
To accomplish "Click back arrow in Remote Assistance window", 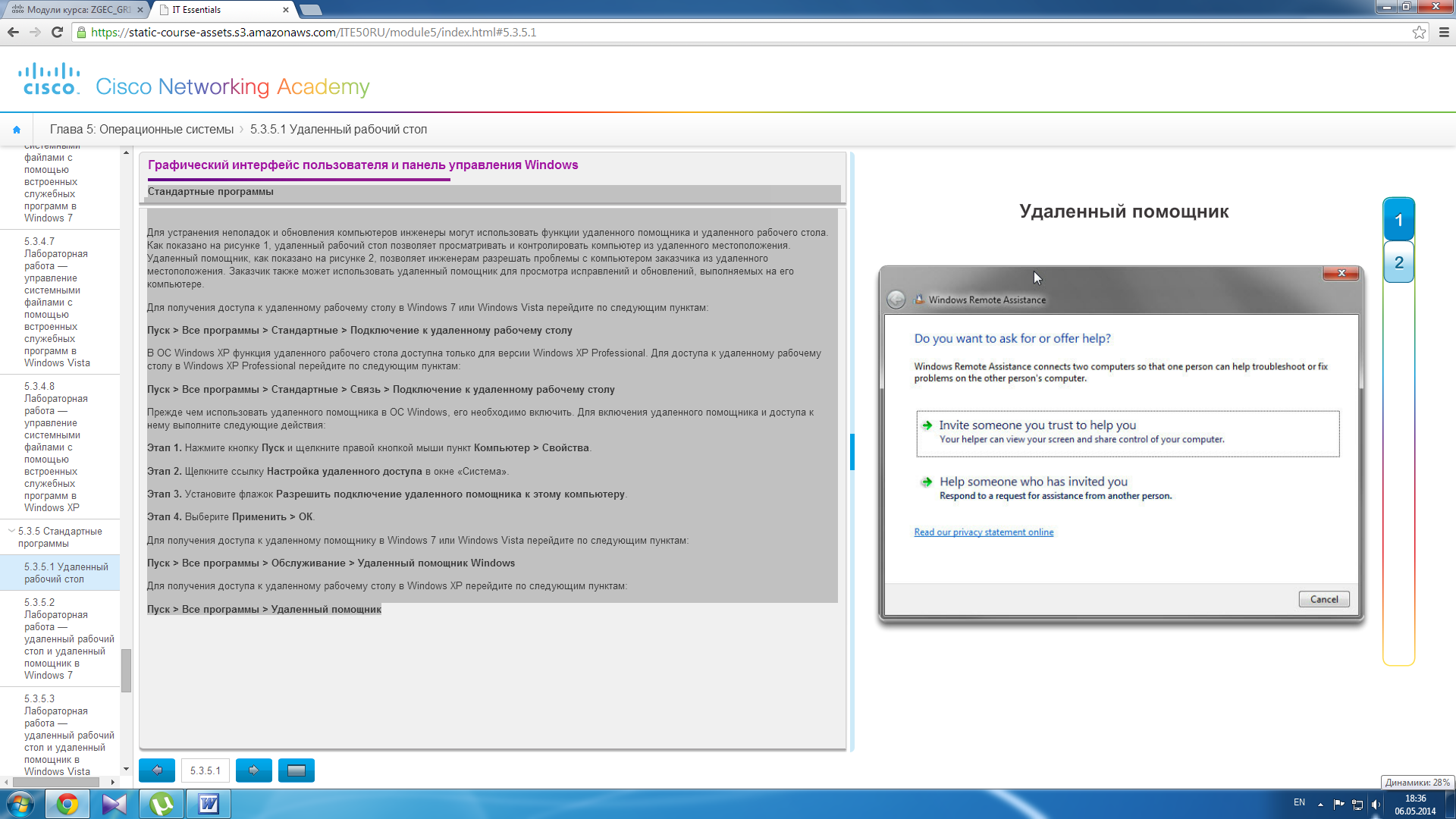I will tap(896, 300).
